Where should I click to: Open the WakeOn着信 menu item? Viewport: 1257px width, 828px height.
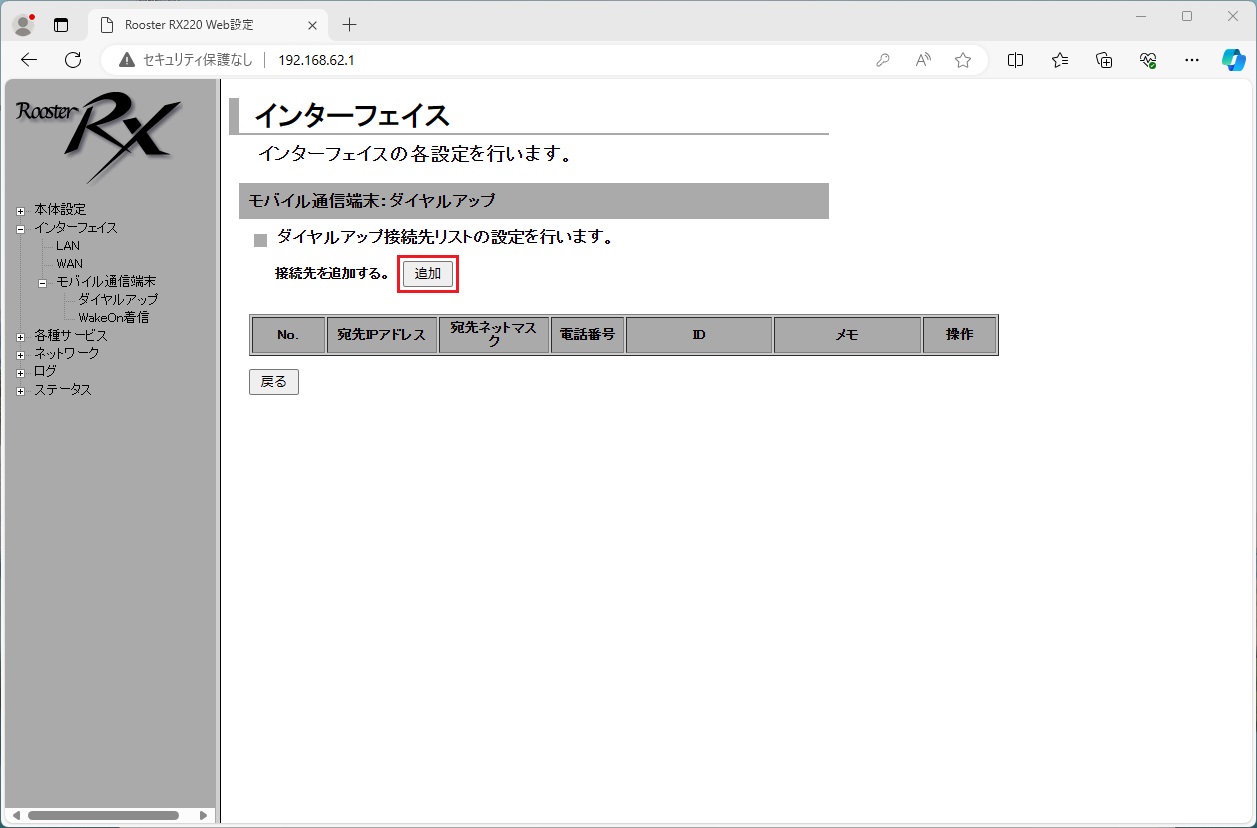113,318
